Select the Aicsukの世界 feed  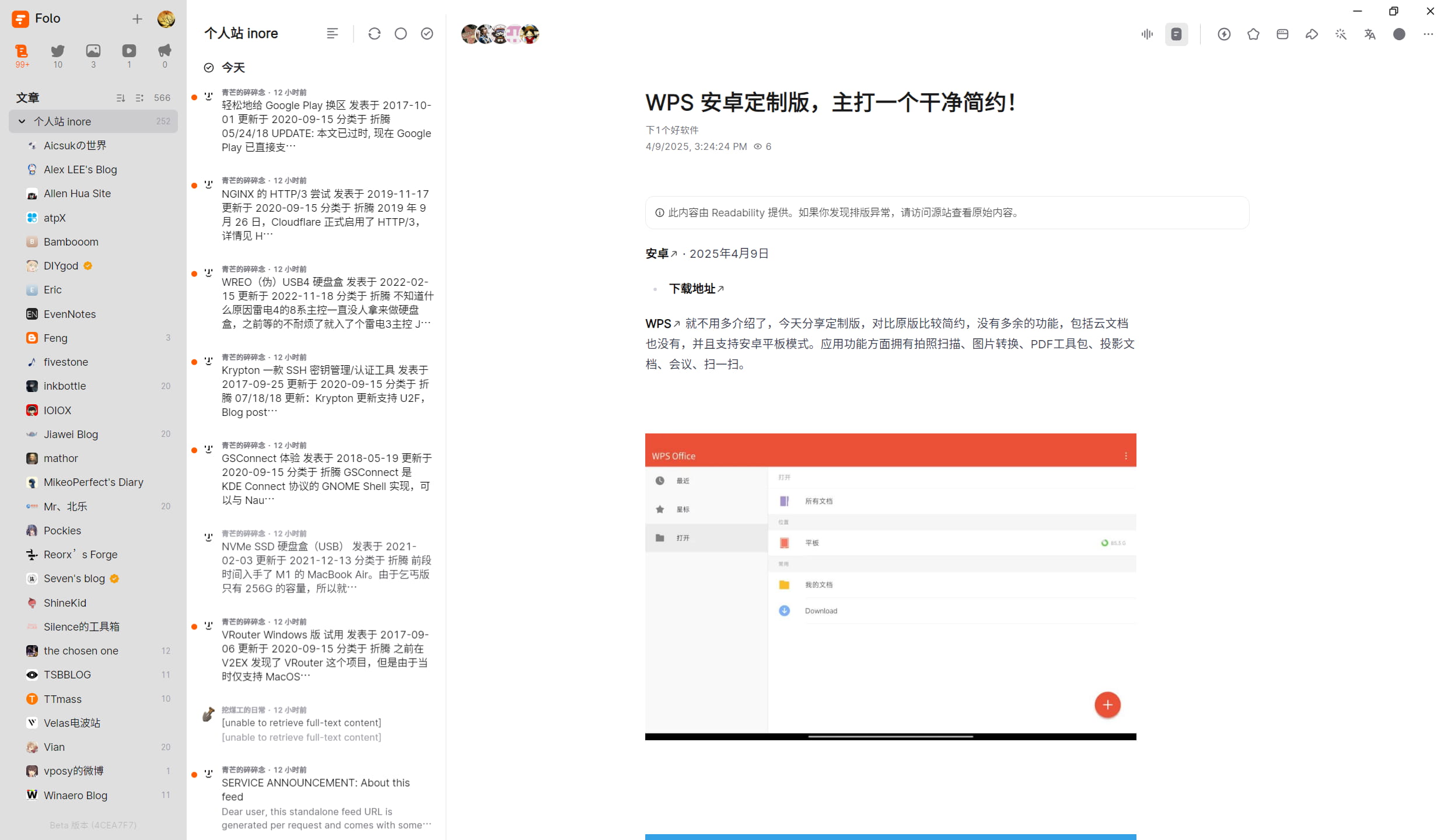coord(93,145)
